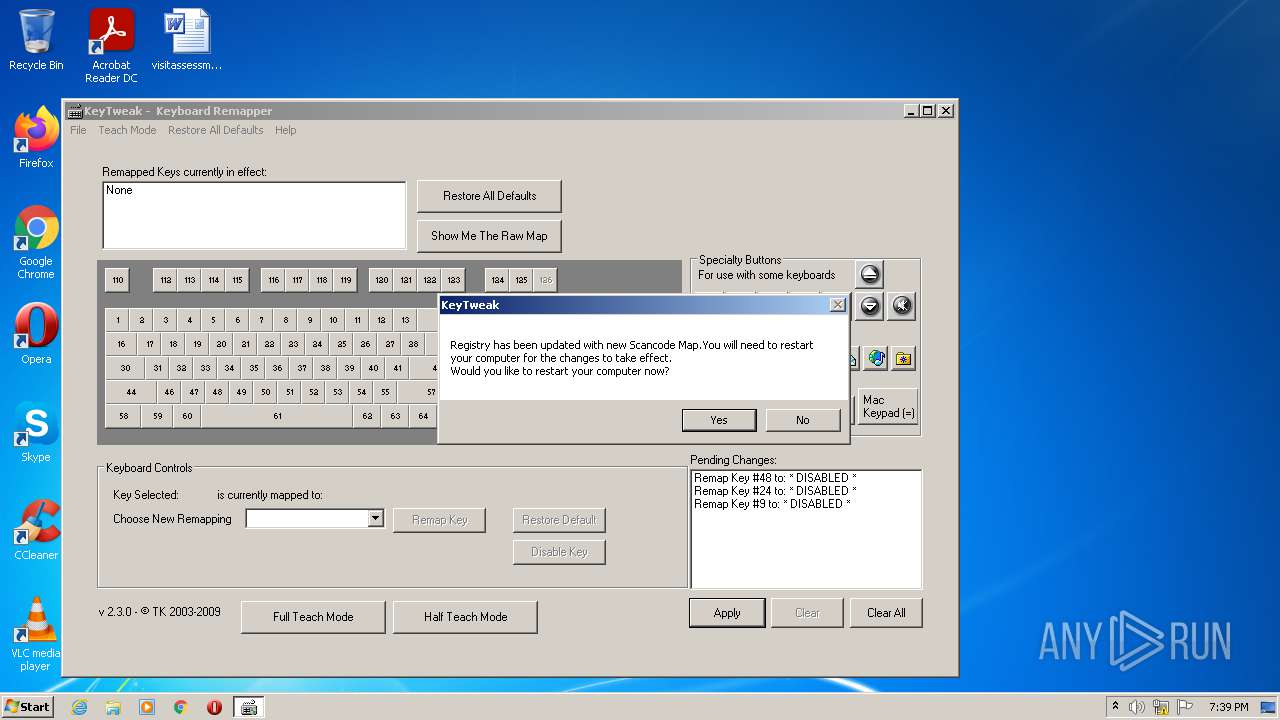Open Acrobat Reader DC desktop shortcut
The height and width of the screenshot is (720, 1280).
pyautogui.click(x=111, y=46)
